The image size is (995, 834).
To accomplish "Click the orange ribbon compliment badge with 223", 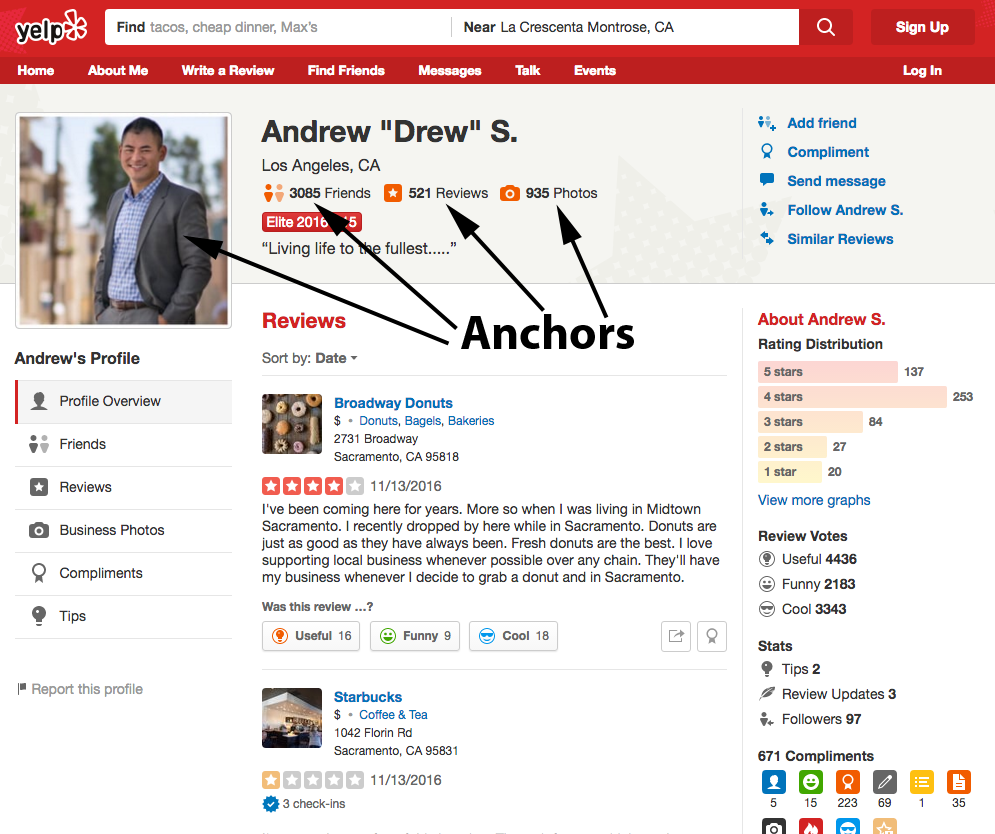I will 847,782.
